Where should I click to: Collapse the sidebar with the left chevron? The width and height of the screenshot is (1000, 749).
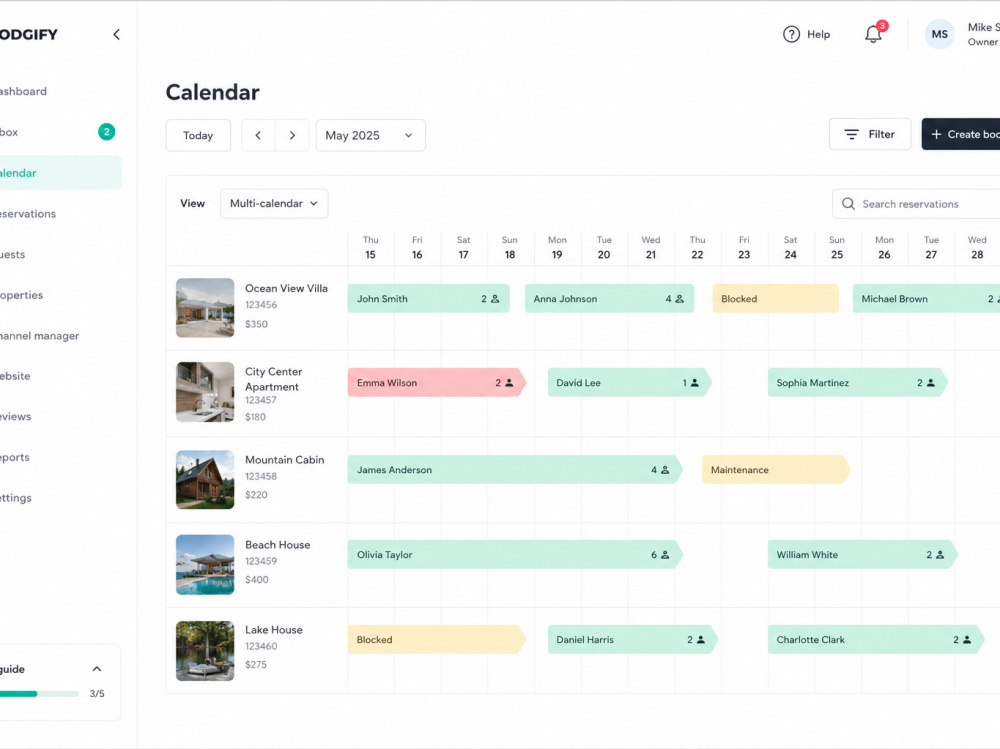(x=116, y=34)
